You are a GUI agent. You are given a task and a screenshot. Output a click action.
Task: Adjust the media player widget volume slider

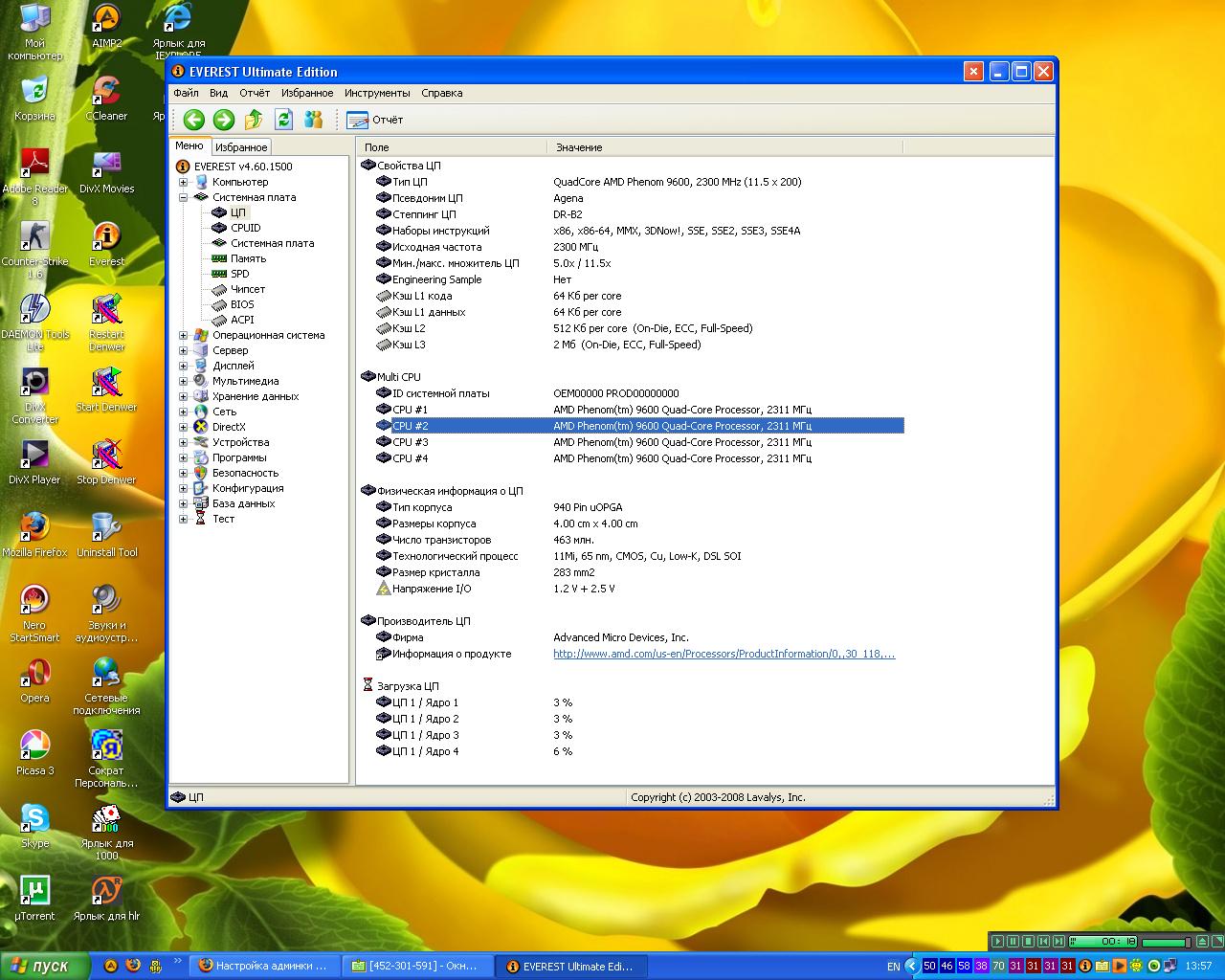coord(1168,943)
